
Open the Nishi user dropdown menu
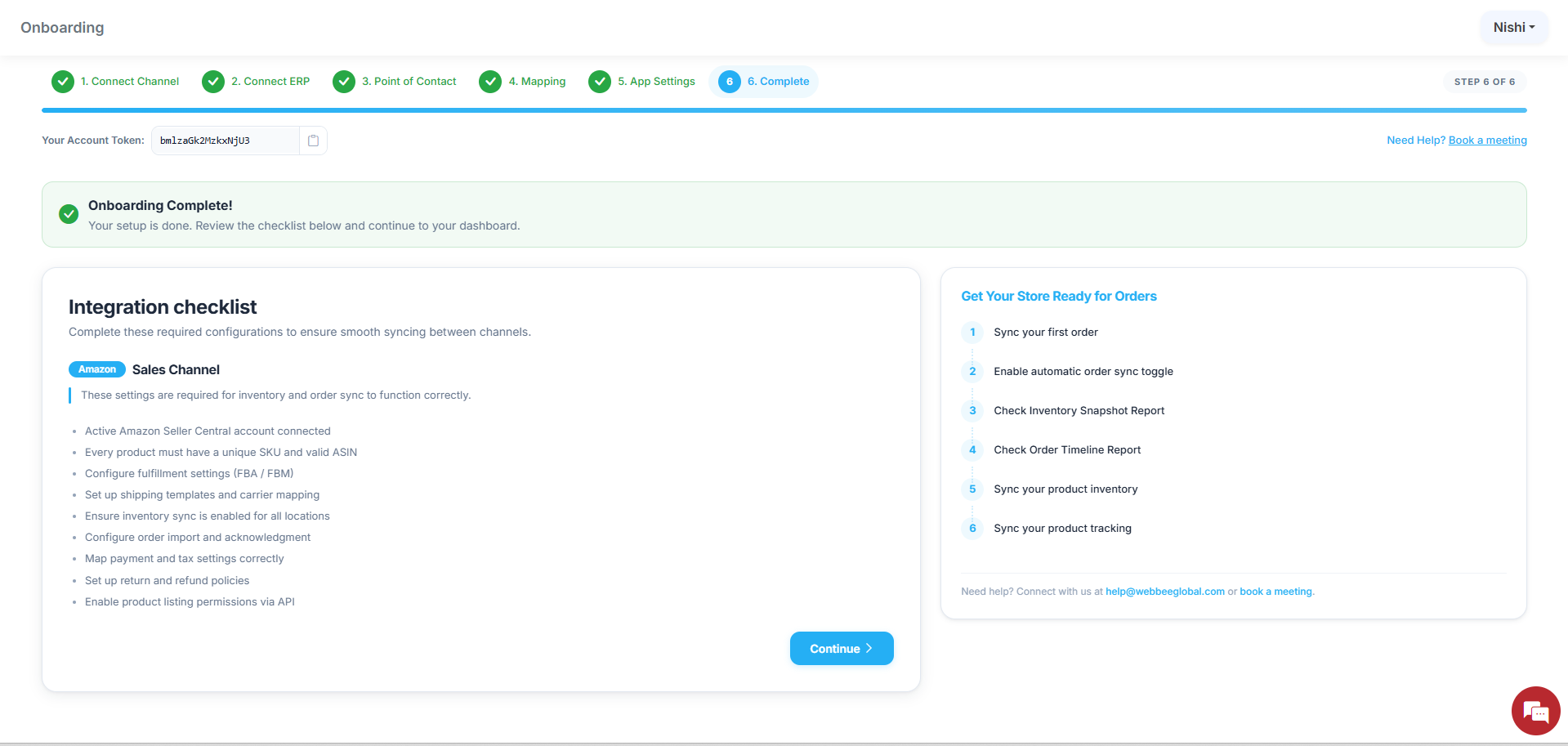[1513, 28]
